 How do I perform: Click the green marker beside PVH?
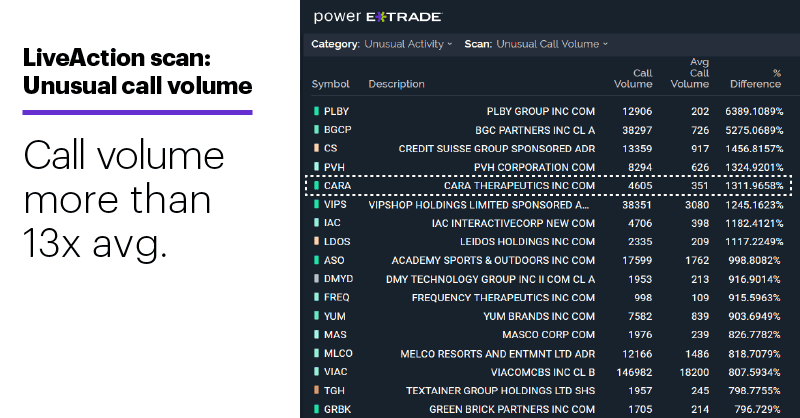coord(316,167)
